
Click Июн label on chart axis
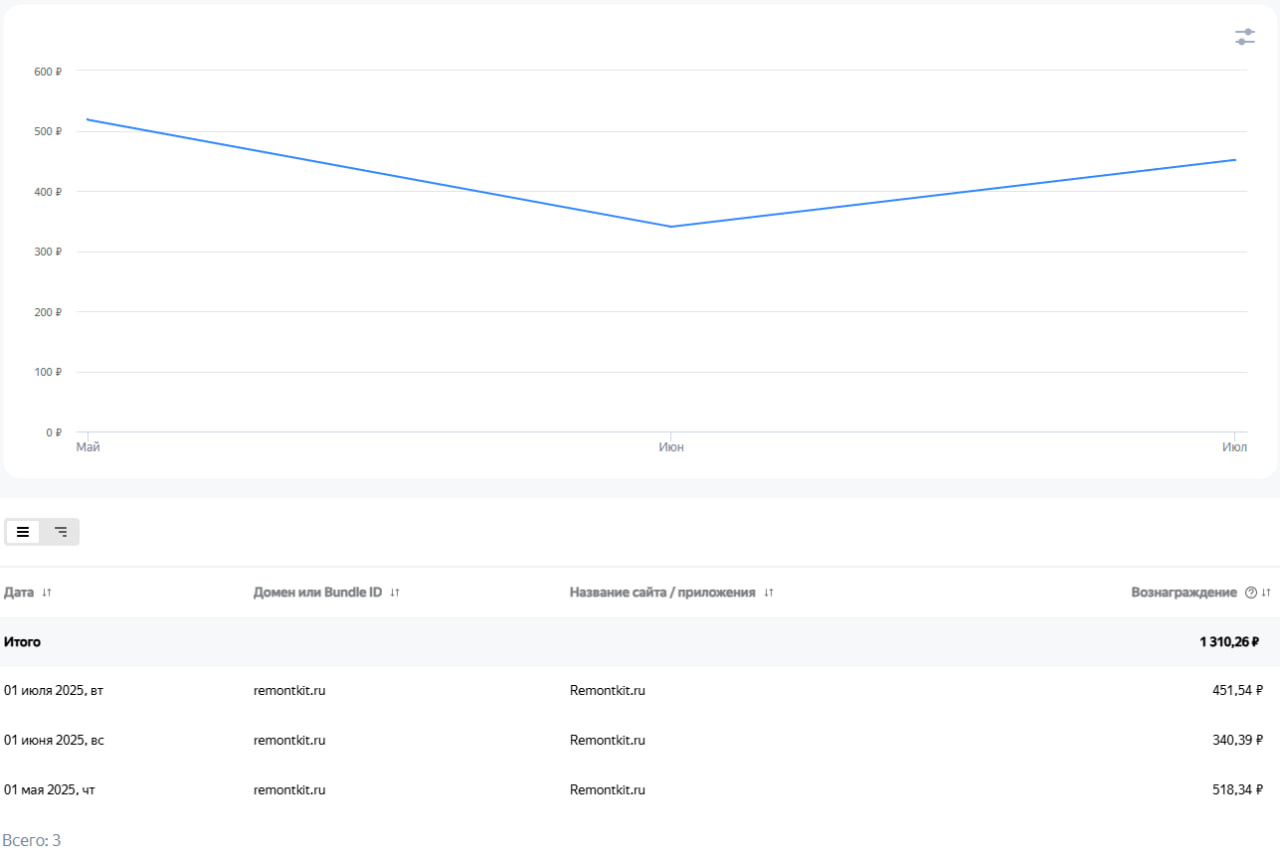(671, 447)
